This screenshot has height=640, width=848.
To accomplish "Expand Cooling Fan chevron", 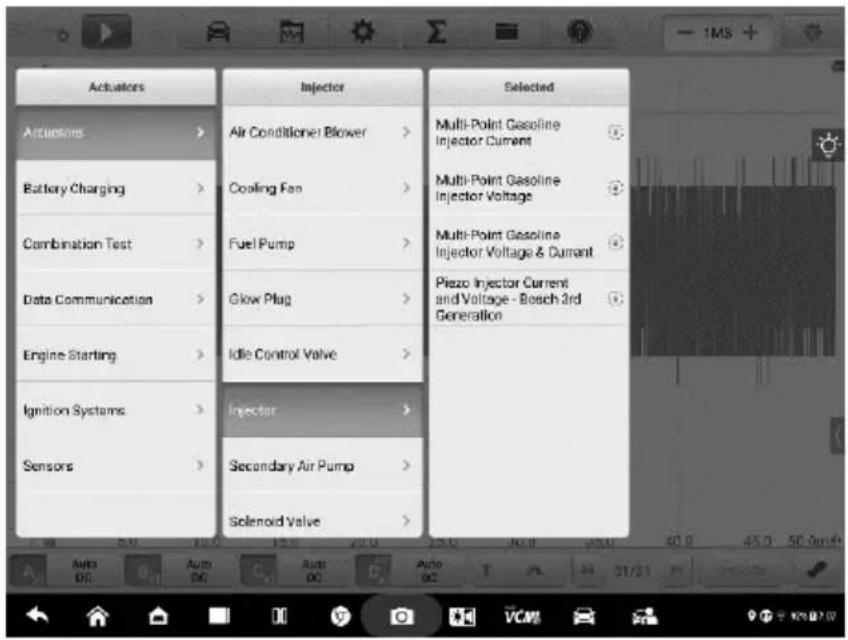I will pyautogui.click(x=406, y=188).
